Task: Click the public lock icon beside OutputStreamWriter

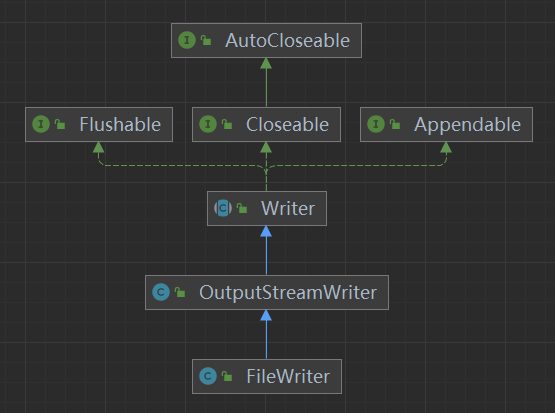Action: 180,292
